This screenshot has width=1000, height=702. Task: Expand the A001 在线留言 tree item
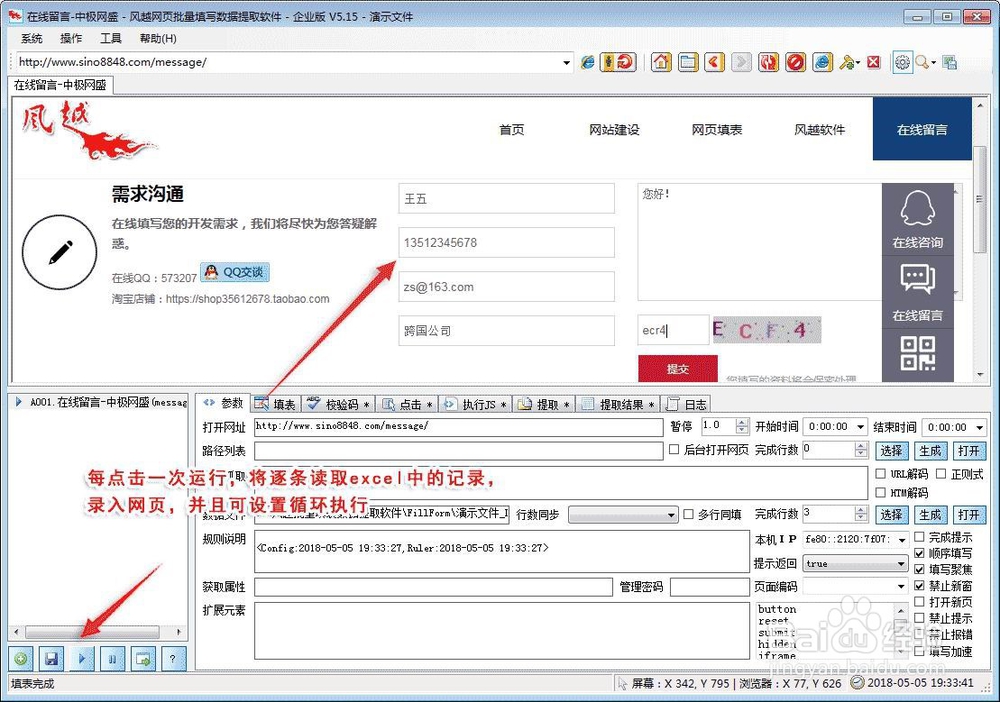18,402
